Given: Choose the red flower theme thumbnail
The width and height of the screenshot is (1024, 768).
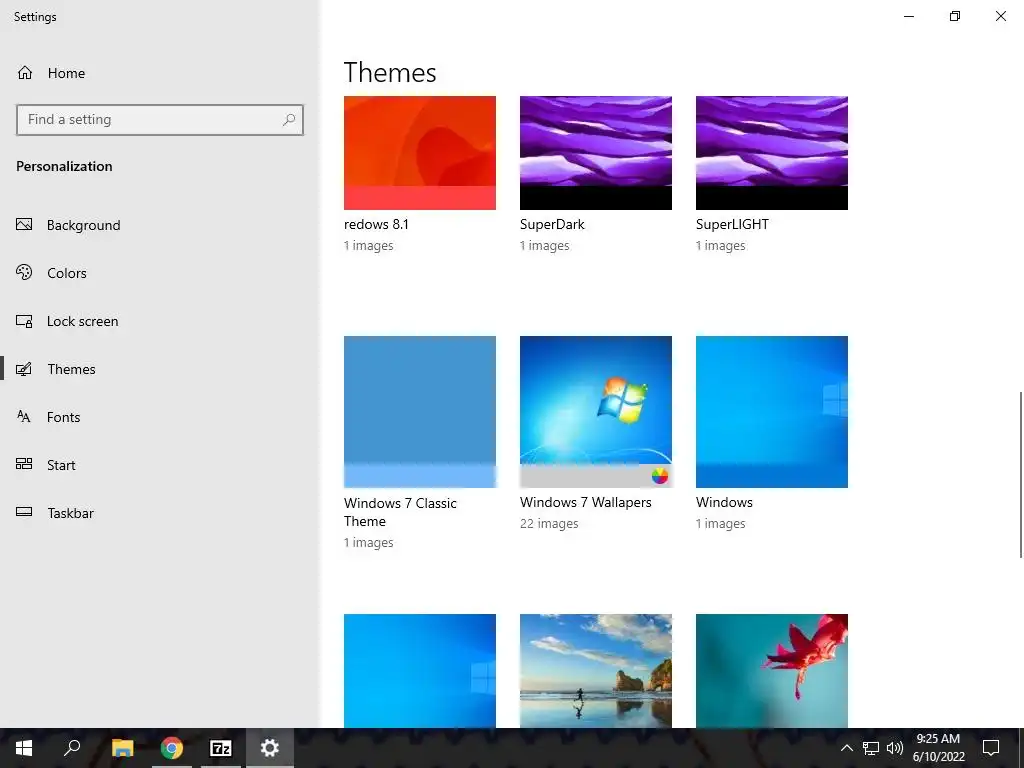Looking at the screenshot, I should 772,671.
